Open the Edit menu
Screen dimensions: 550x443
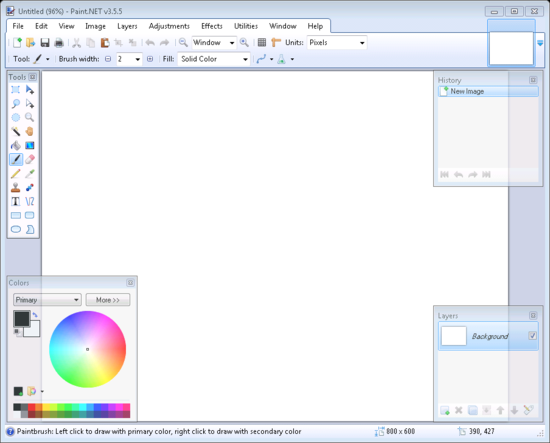[x=41, y=26]
